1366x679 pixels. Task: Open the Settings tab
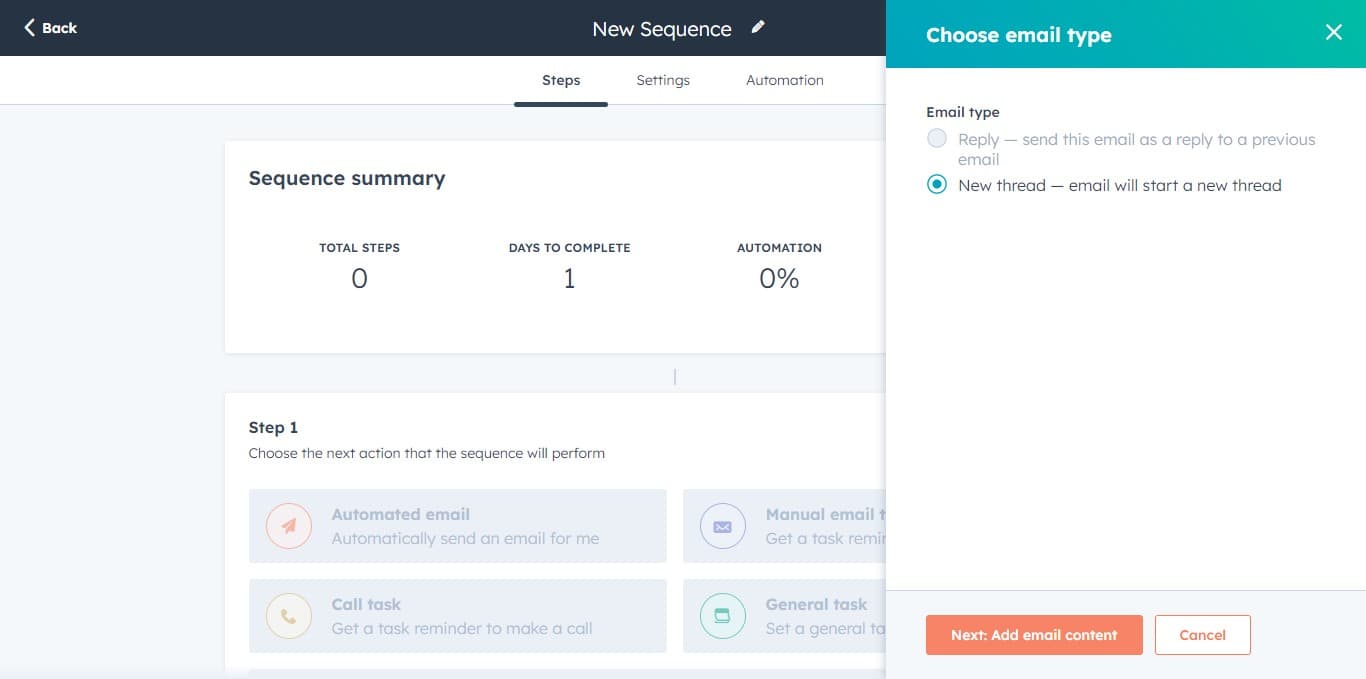tap(663, 80)
